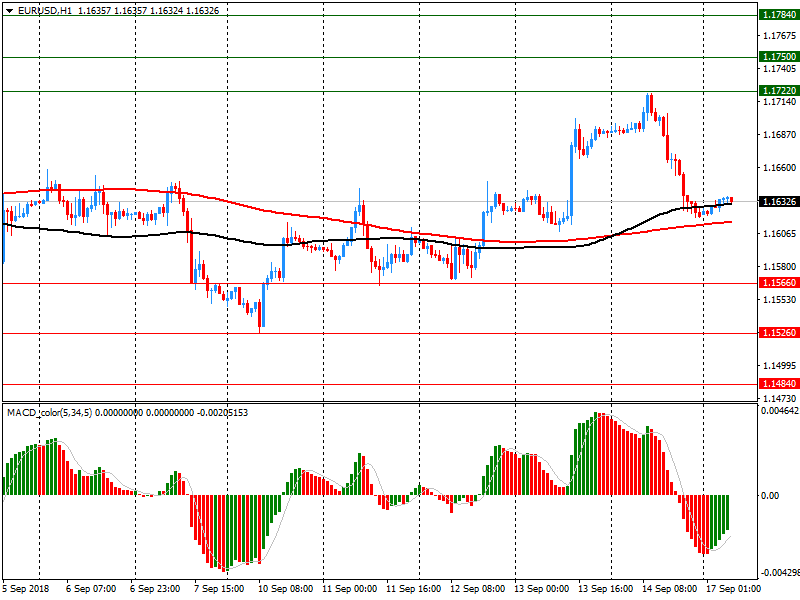Select the EURUSD,H1 chart title text

click(x=45, y=10)
